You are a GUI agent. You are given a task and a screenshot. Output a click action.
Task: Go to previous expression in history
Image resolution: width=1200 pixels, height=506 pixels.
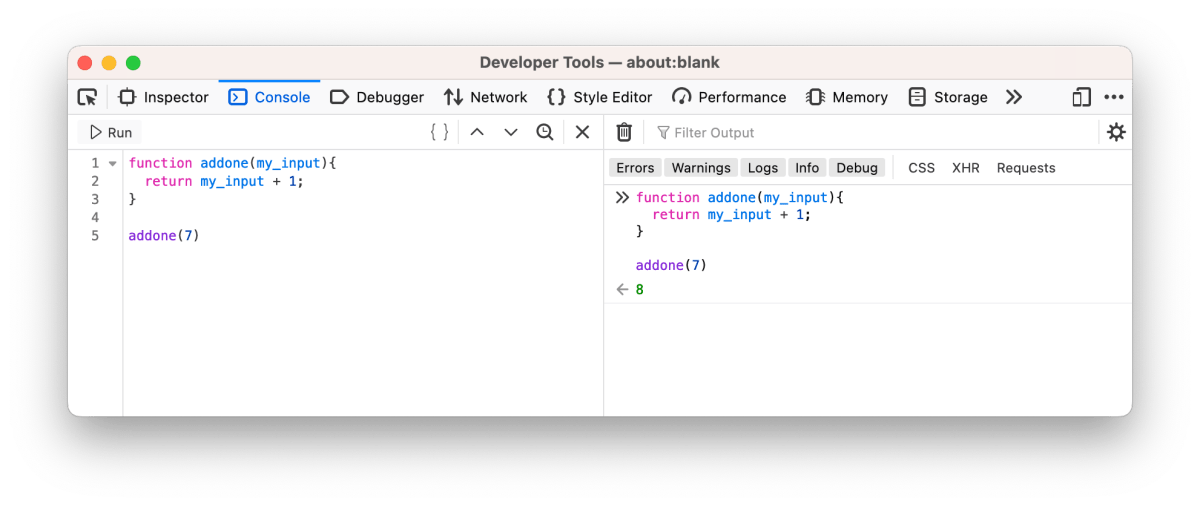[477, 132]
